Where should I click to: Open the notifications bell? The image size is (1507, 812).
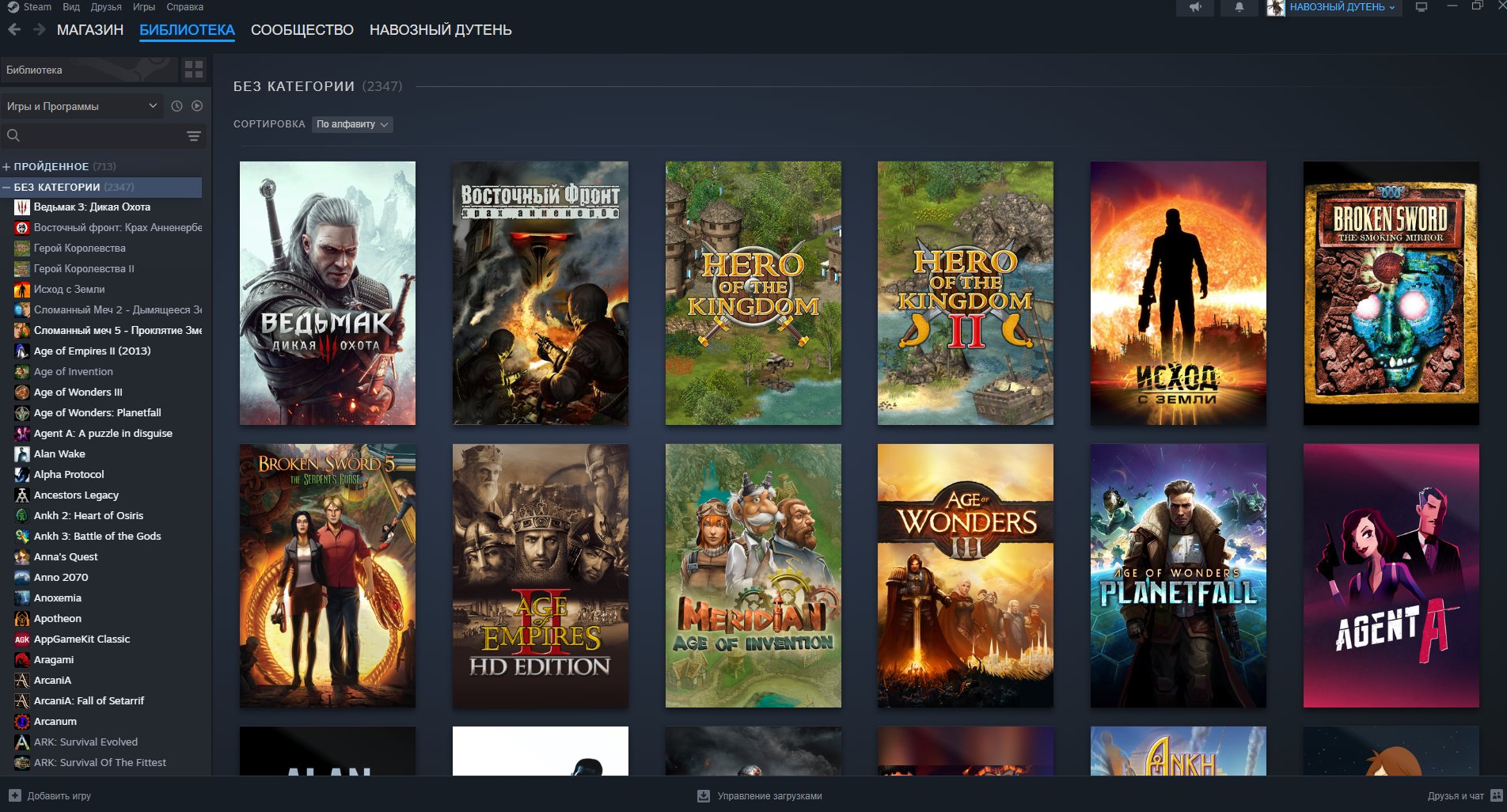1239,7
